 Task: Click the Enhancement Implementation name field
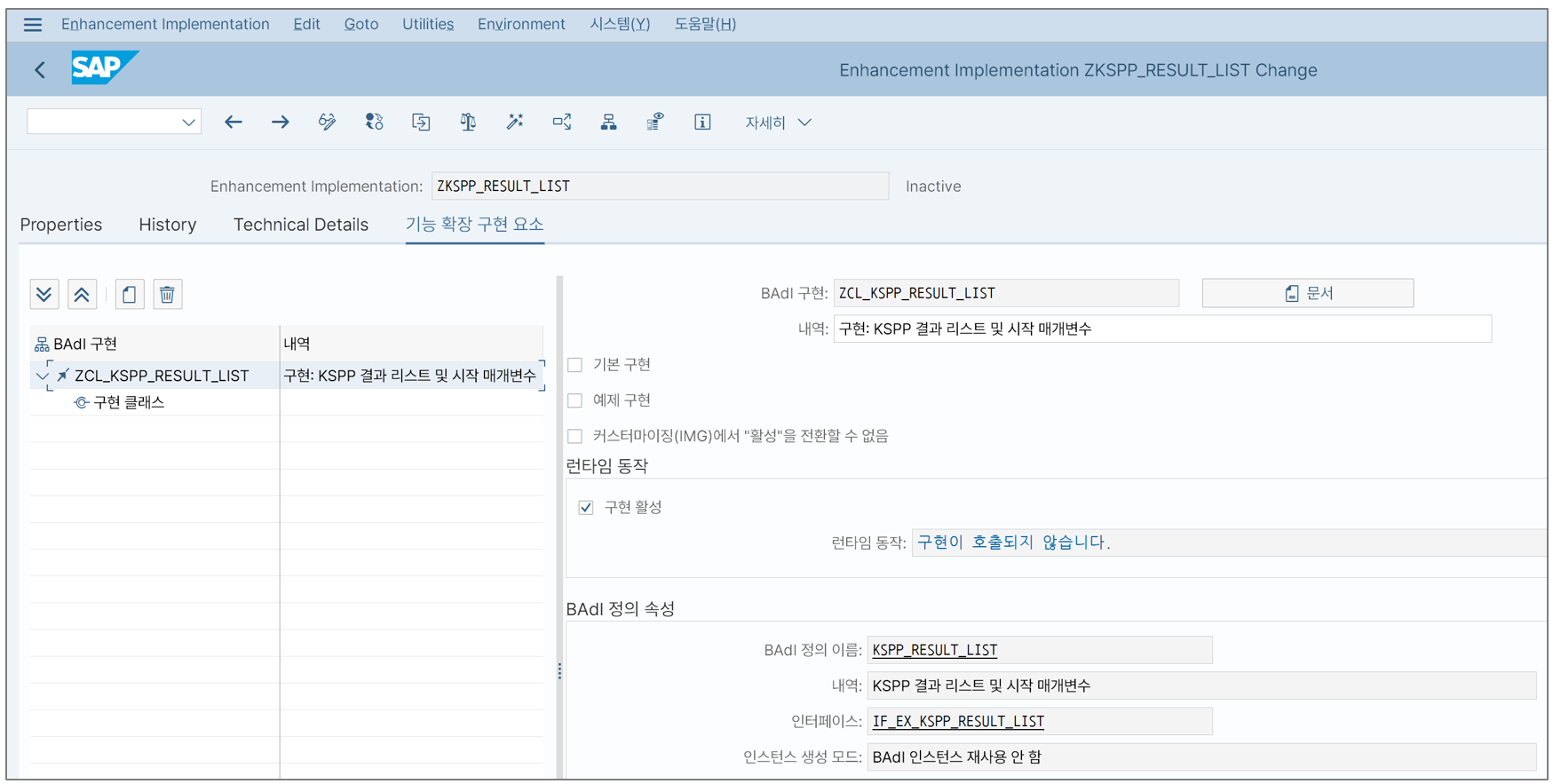pyautogui.click(x=660, y=186)
